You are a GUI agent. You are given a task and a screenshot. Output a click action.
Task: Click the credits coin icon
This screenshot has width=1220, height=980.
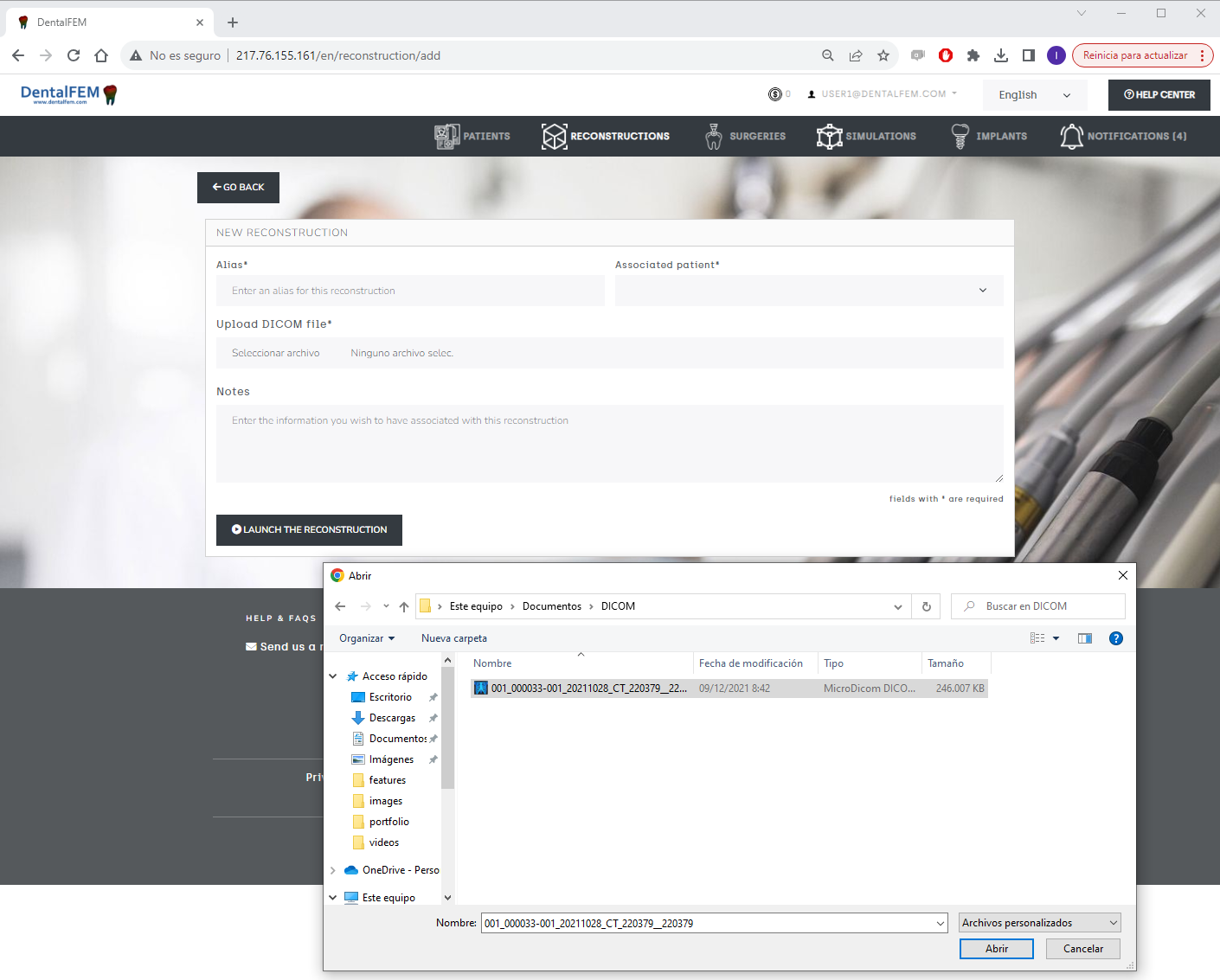(x=775, y=94)
